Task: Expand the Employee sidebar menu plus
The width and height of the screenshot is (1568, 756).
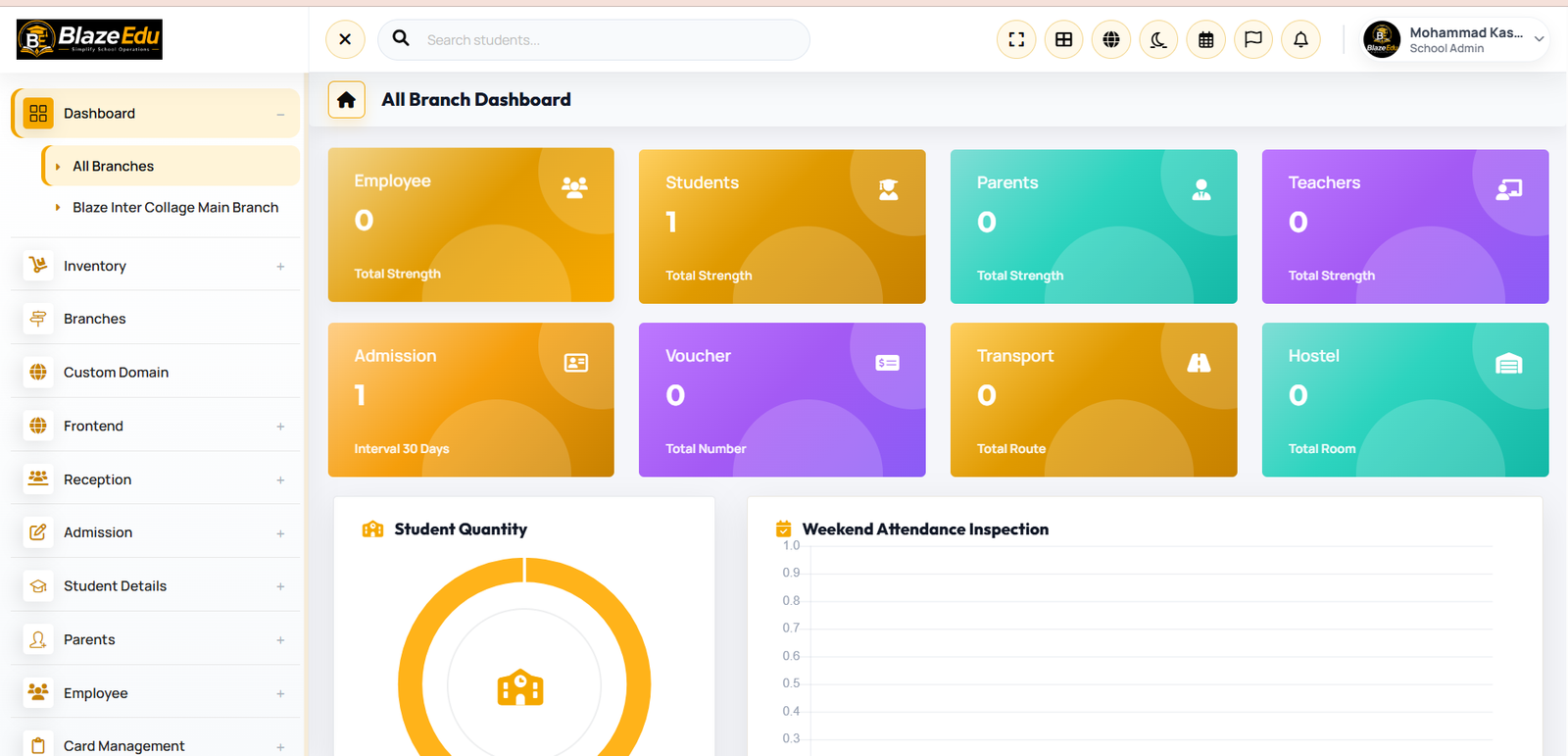Action: click(x=280, y=693)
